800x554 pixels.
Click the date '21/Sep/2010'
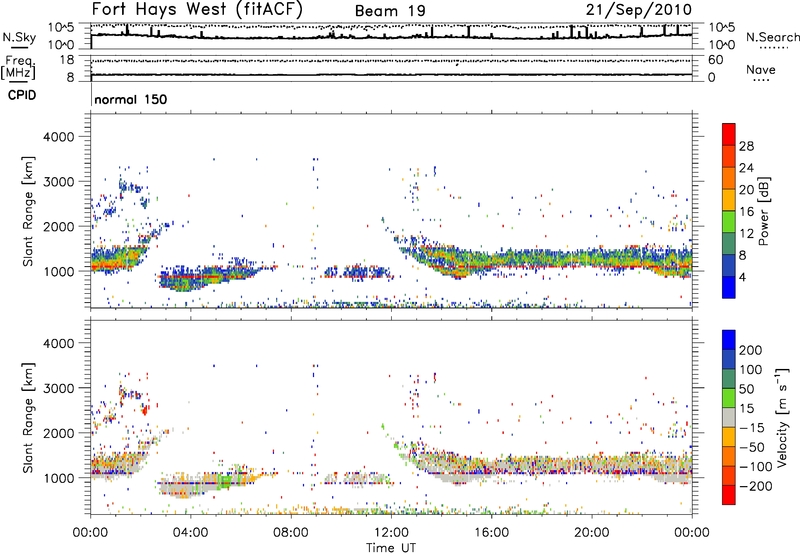click(x=639, y=10)
